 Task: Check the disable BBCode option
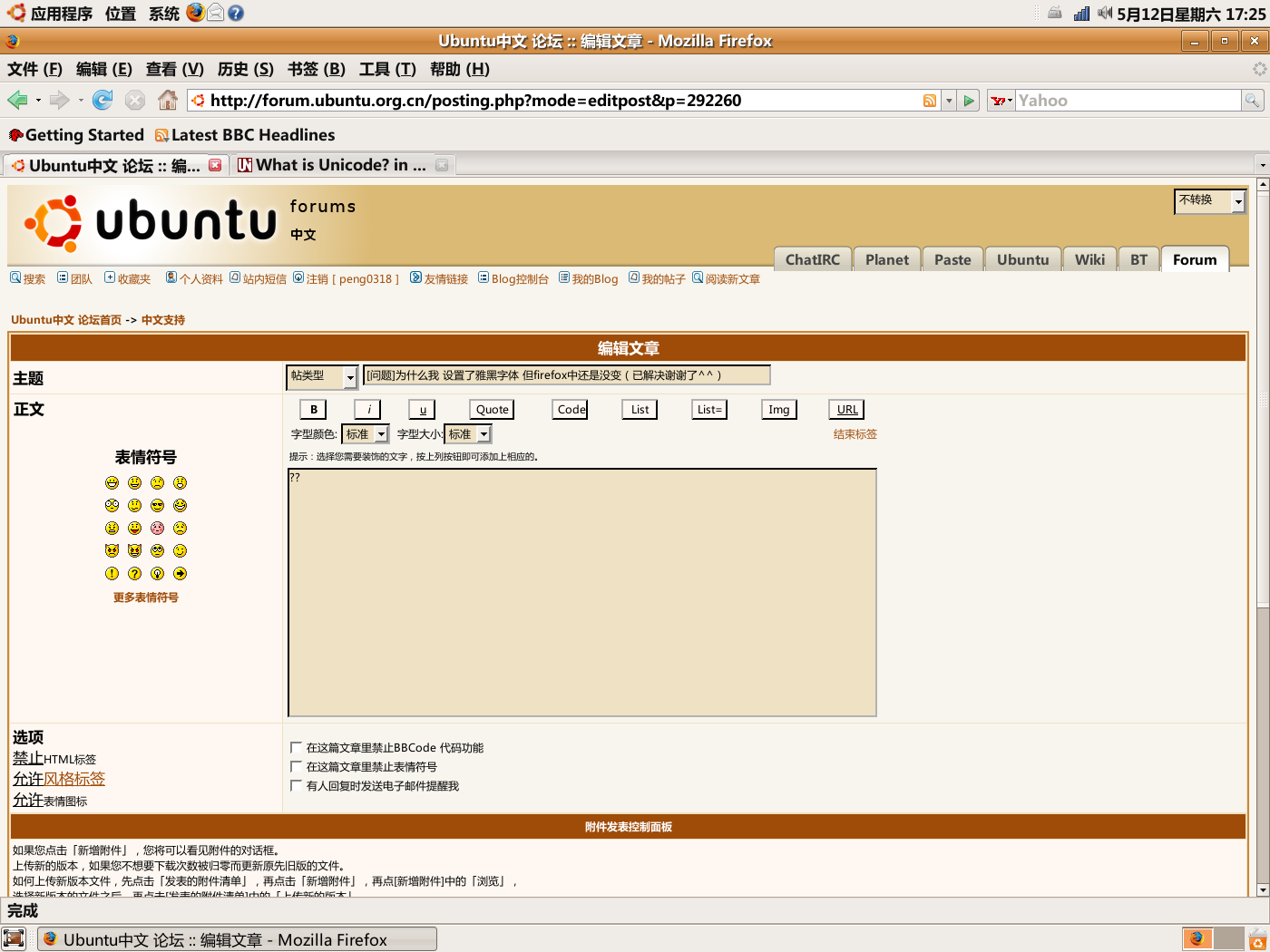296,747
